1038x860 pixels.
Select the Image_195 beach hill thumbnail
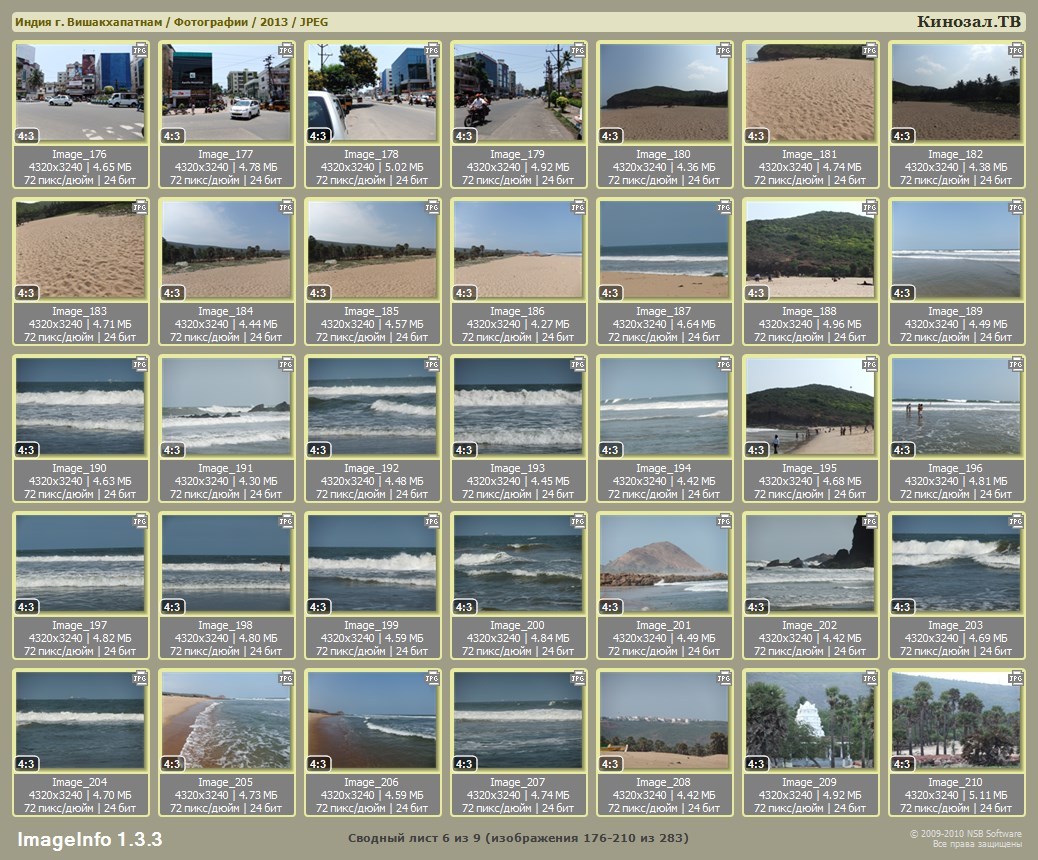point(810,406)
